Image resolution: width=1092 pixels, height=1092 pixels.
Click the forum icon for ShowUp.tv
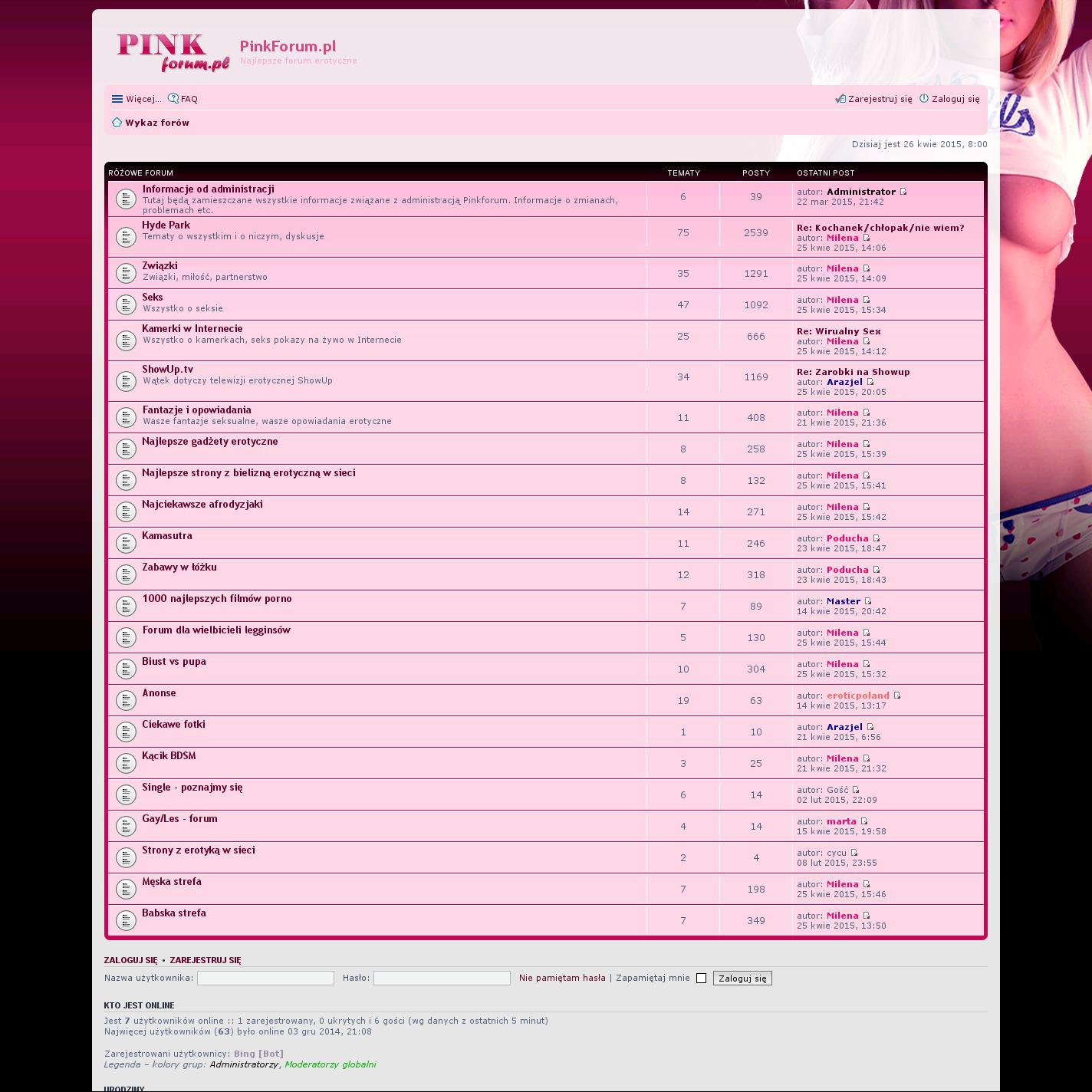[126, 380]
